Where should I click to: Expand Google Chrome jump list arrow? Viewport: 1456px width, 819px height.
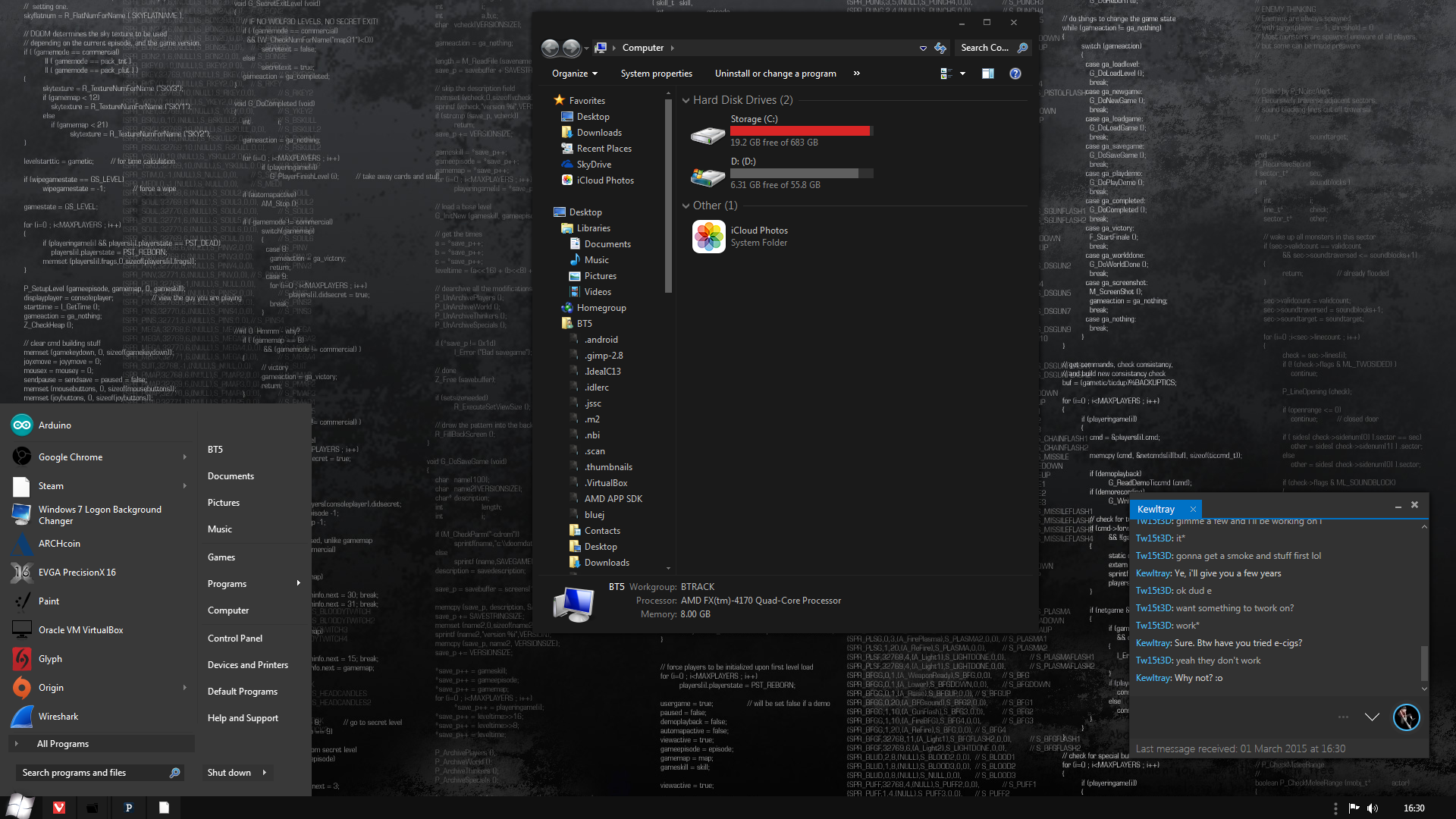coord(184,457)
